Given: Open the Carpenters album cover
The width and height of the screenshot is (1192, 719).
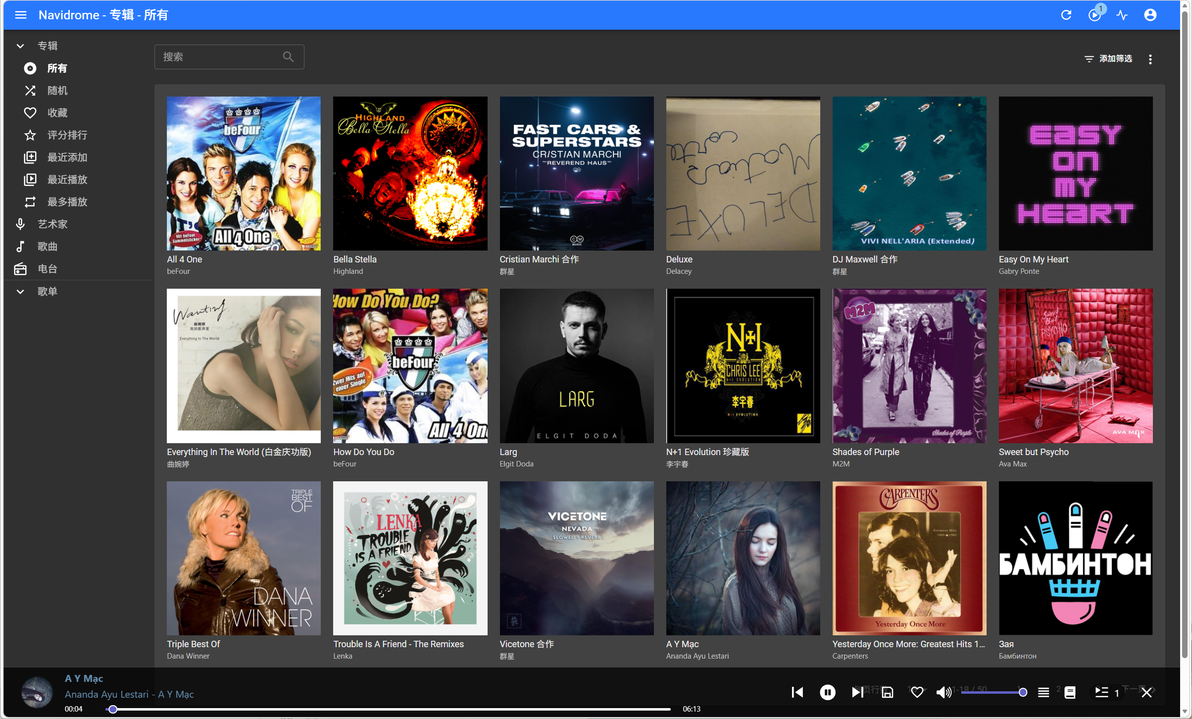Looking at the screenshot, I should [909, 558].
